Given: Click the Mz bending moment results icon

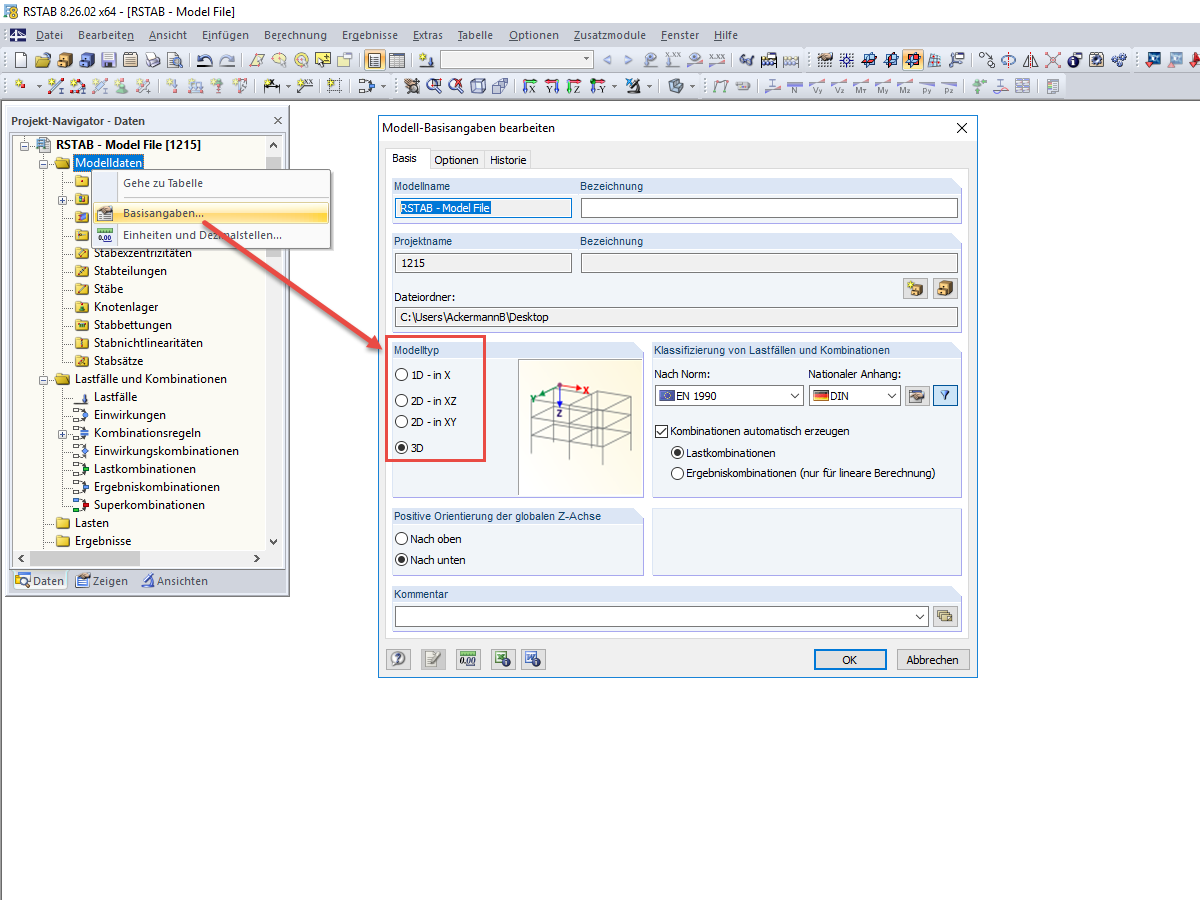Looking at the screenshot, I should point(905,87).
